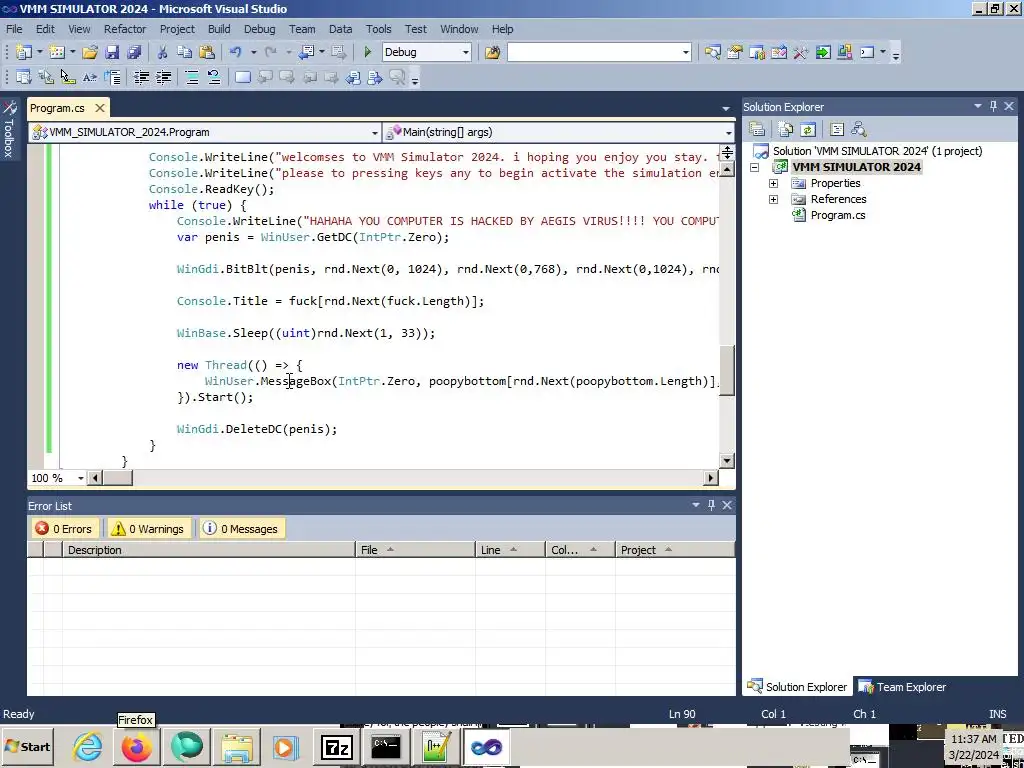Toggle auto-hide pin on Error List
Viewport: 1024px width, 768px height.
point(712,505)
